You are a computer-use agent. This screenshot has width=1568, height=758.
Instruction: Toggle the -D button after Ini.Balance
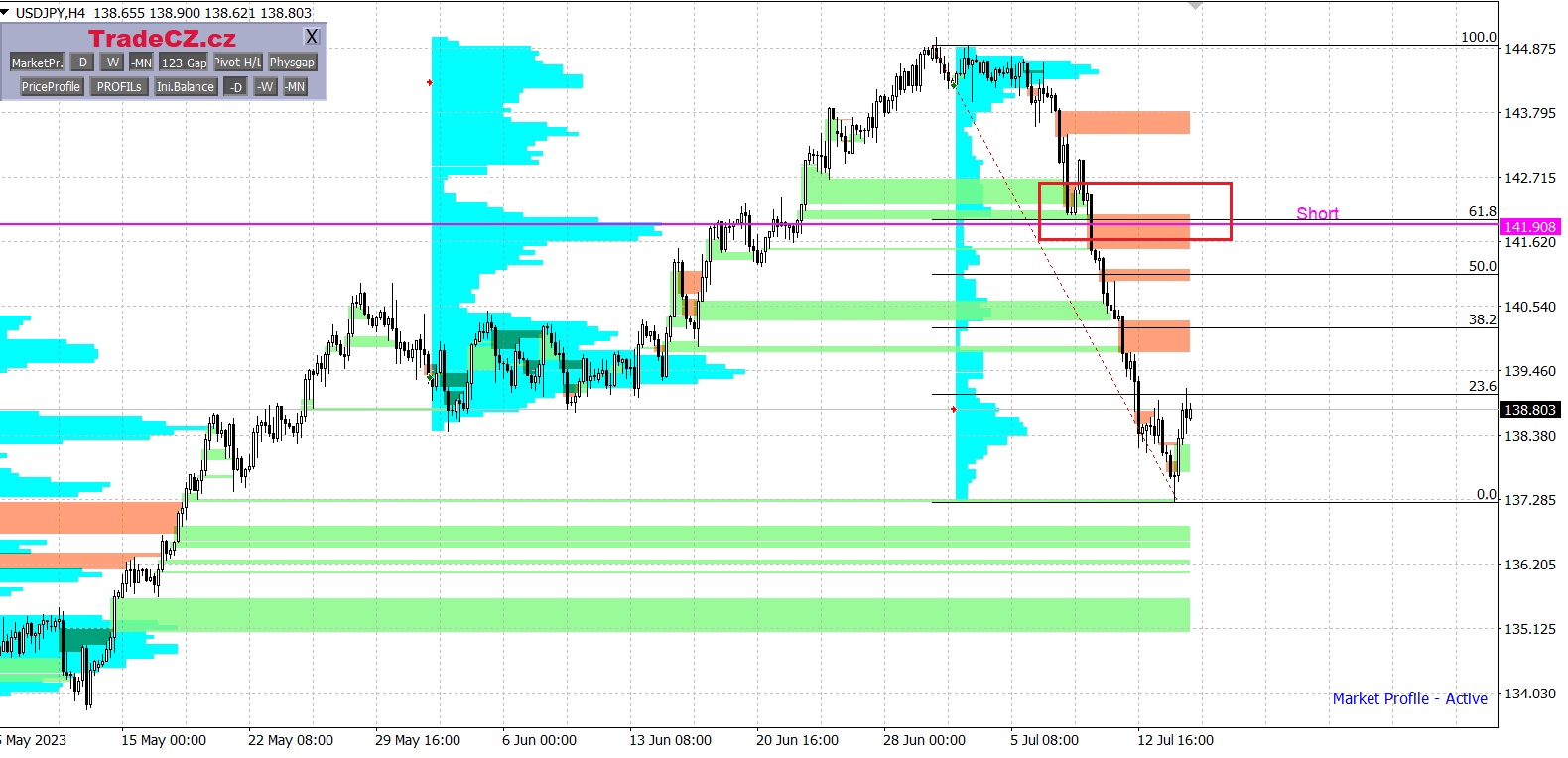click(236, 87)
